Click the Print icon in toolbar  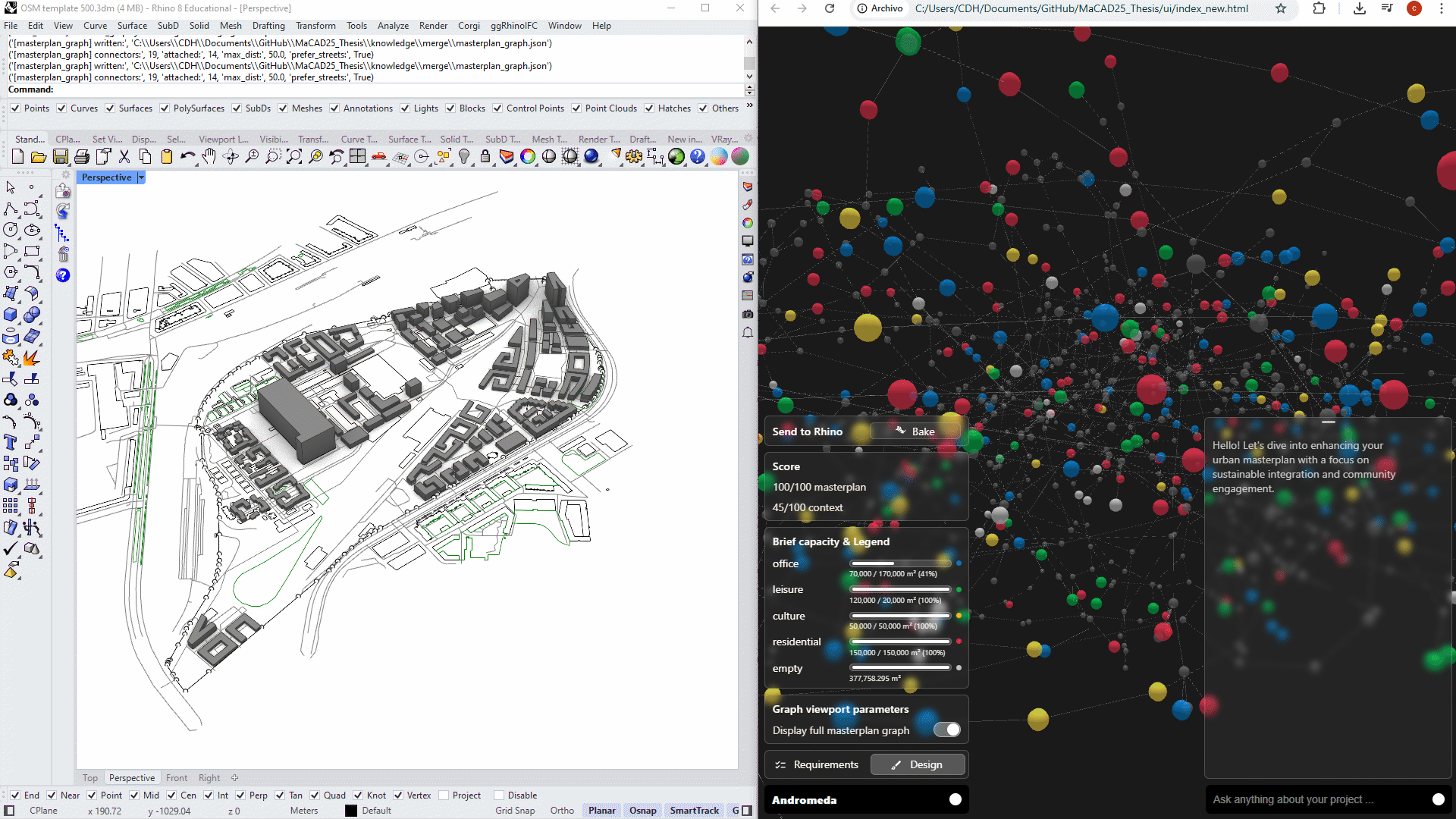tap(82, 157)
